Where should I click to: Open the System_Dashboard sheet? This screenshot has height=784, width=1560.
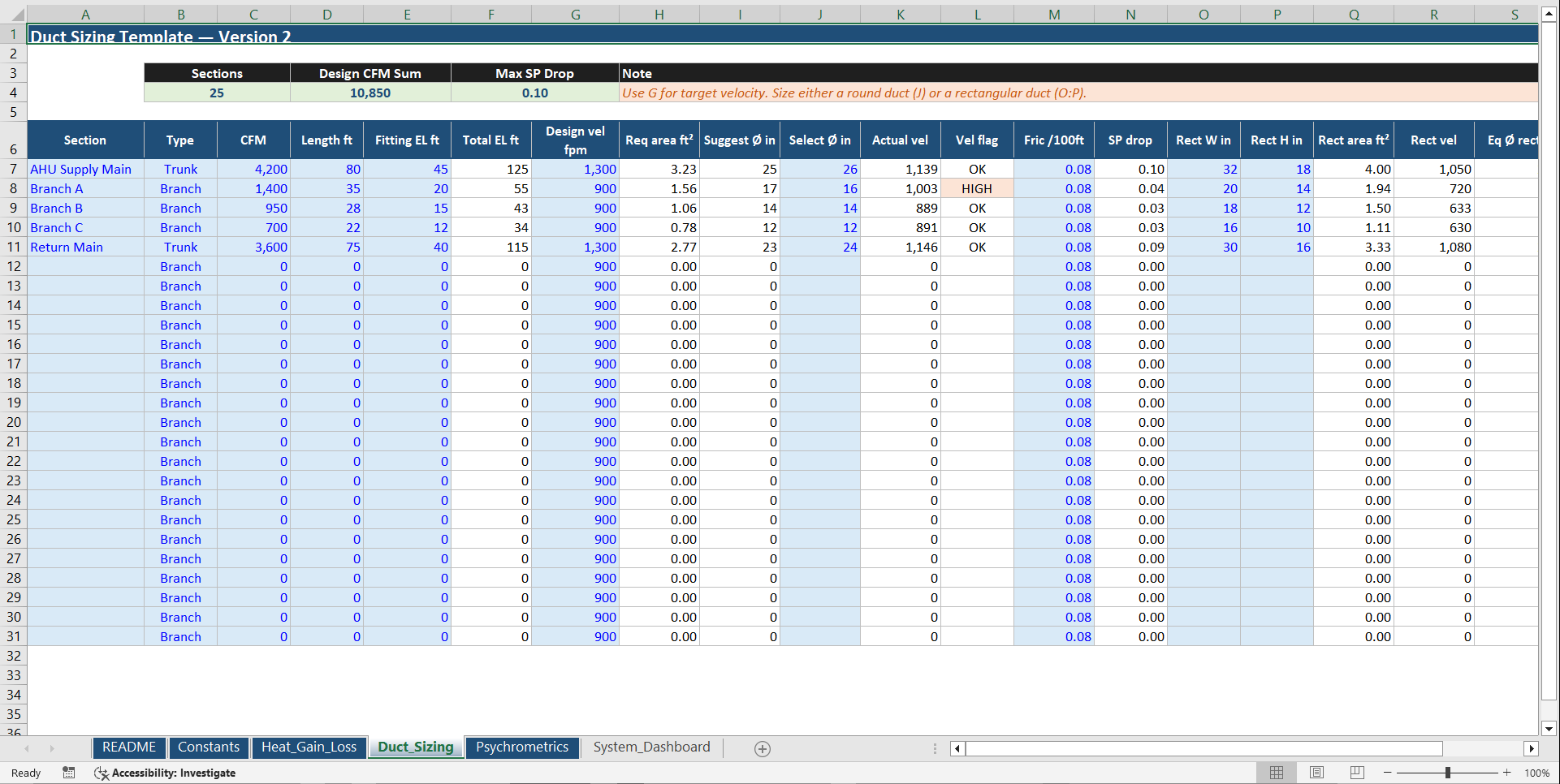pos(651,747)
